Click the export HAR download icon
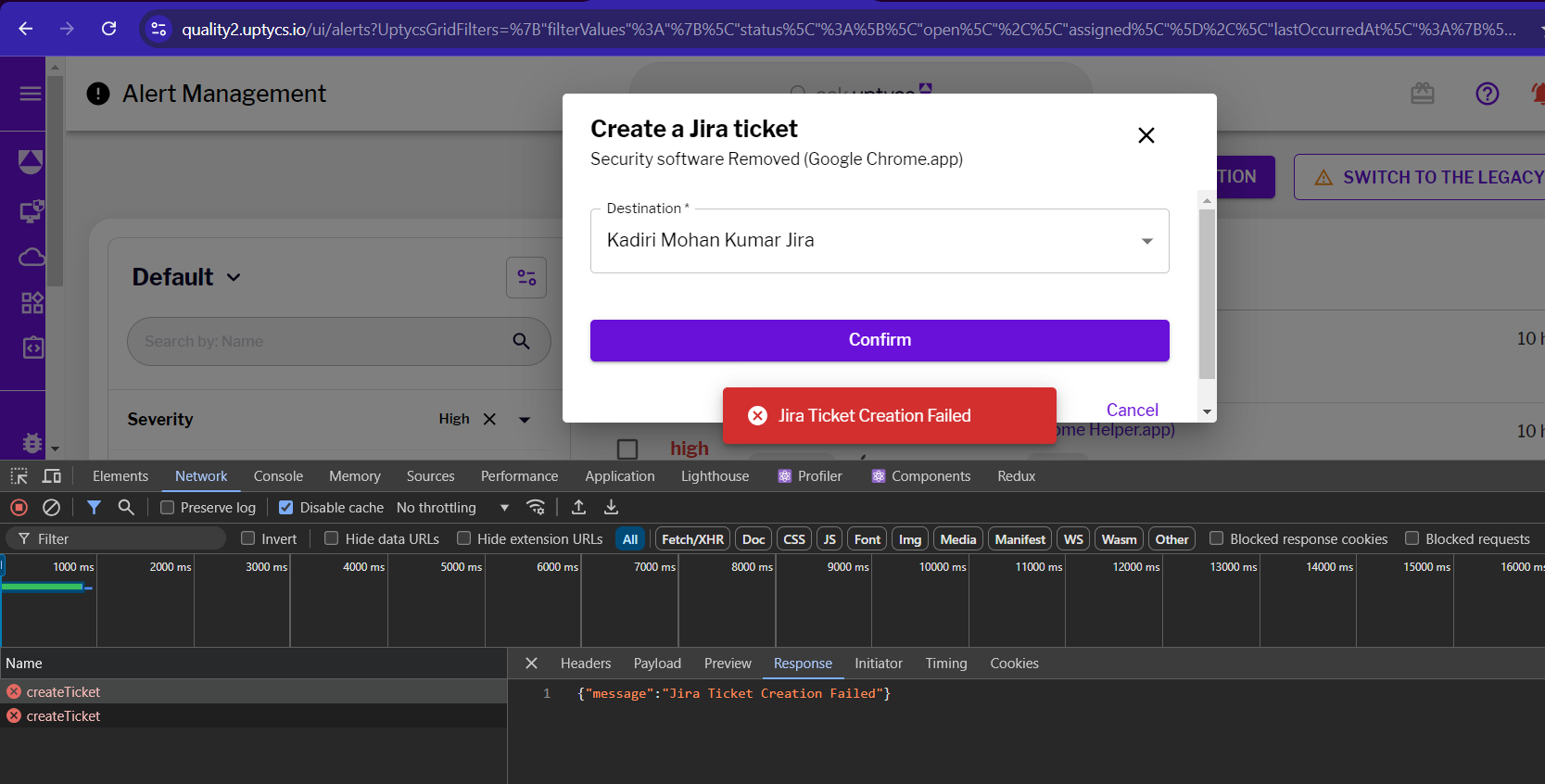The height and width of the screenshot is (784, 1545). point(611,508)
